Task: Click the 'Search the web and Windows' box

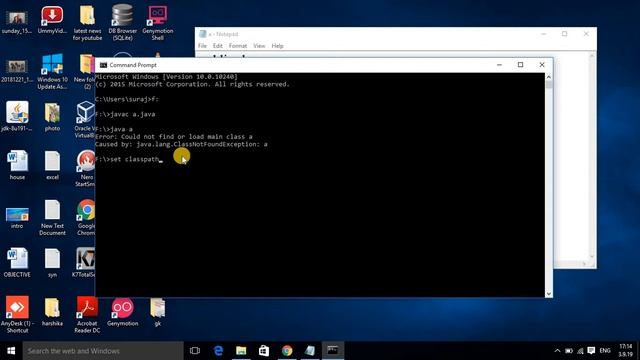Action: coord(103,351)
